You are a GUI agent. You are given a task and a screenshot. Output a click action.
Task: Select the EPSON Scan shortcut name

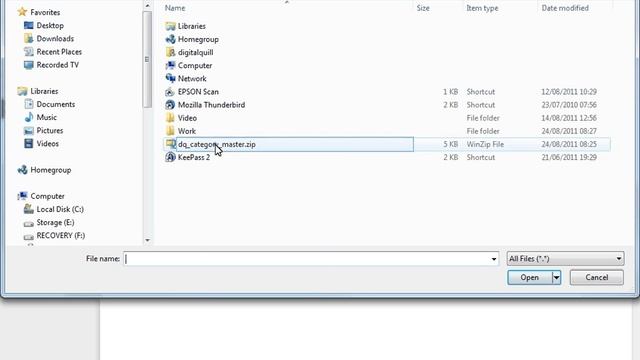coord(198,91)
